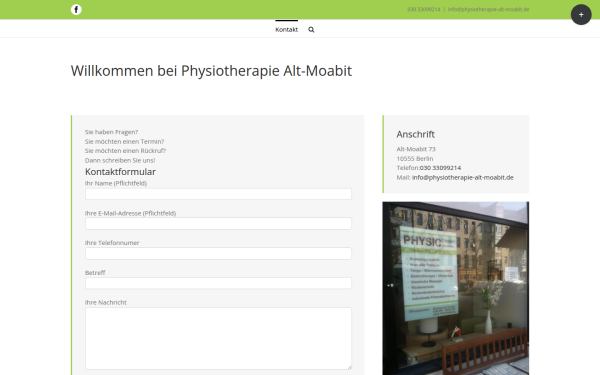Viewport: 600px width, 375px height.
Task: Click the Telefon number in Anschrift box
Action: point(440,168)
